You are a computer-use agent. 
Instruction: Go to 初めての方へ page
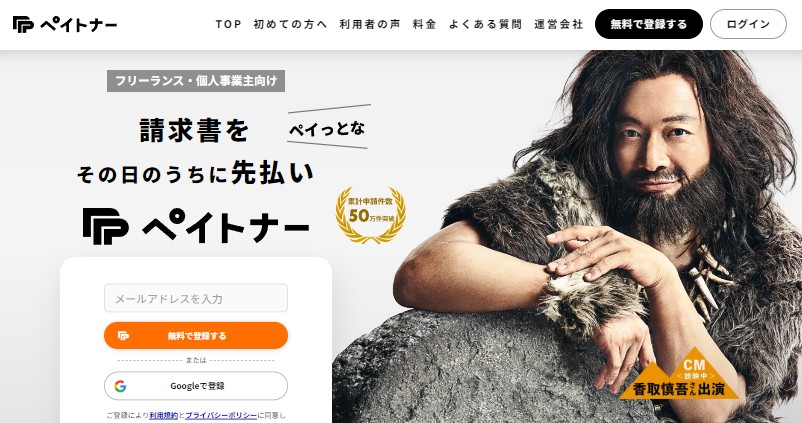(x=290, y=24)
